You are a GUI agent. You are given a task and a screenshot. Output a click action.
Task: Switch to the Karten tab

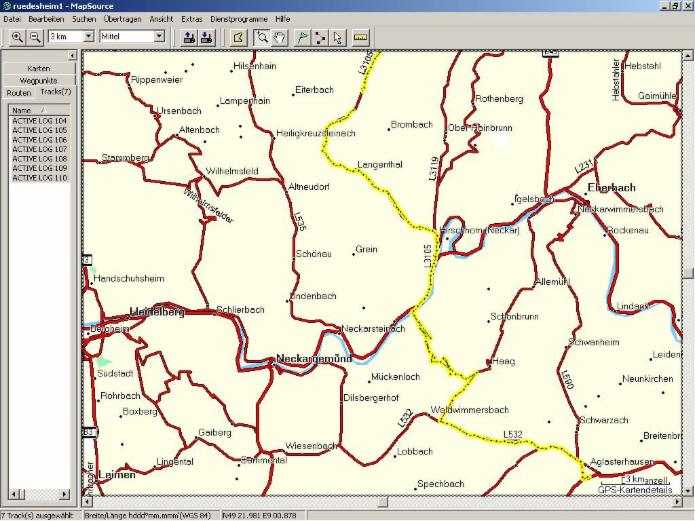[38, 68]
